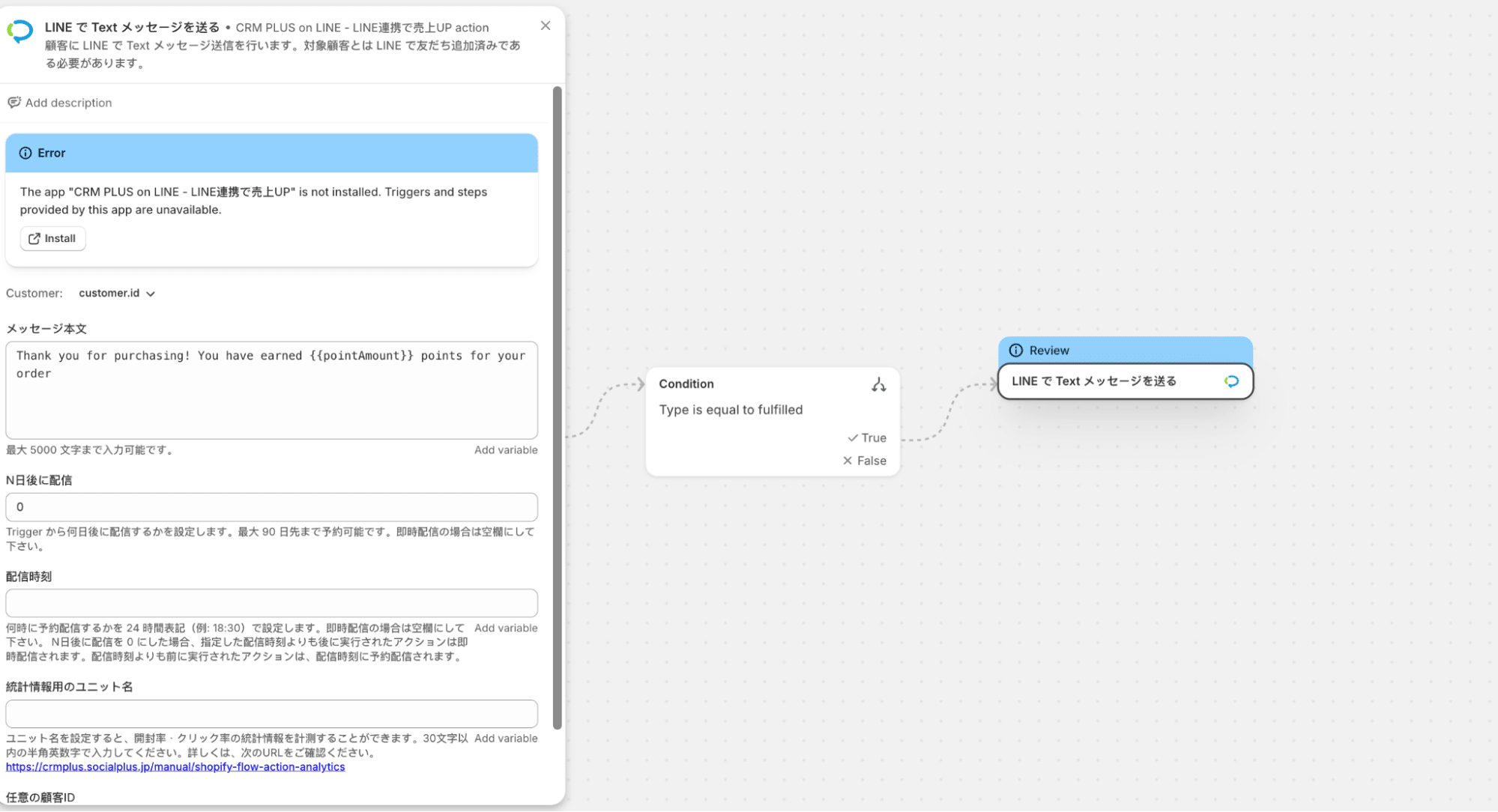Click the external link icon on Install

[34, 239]
